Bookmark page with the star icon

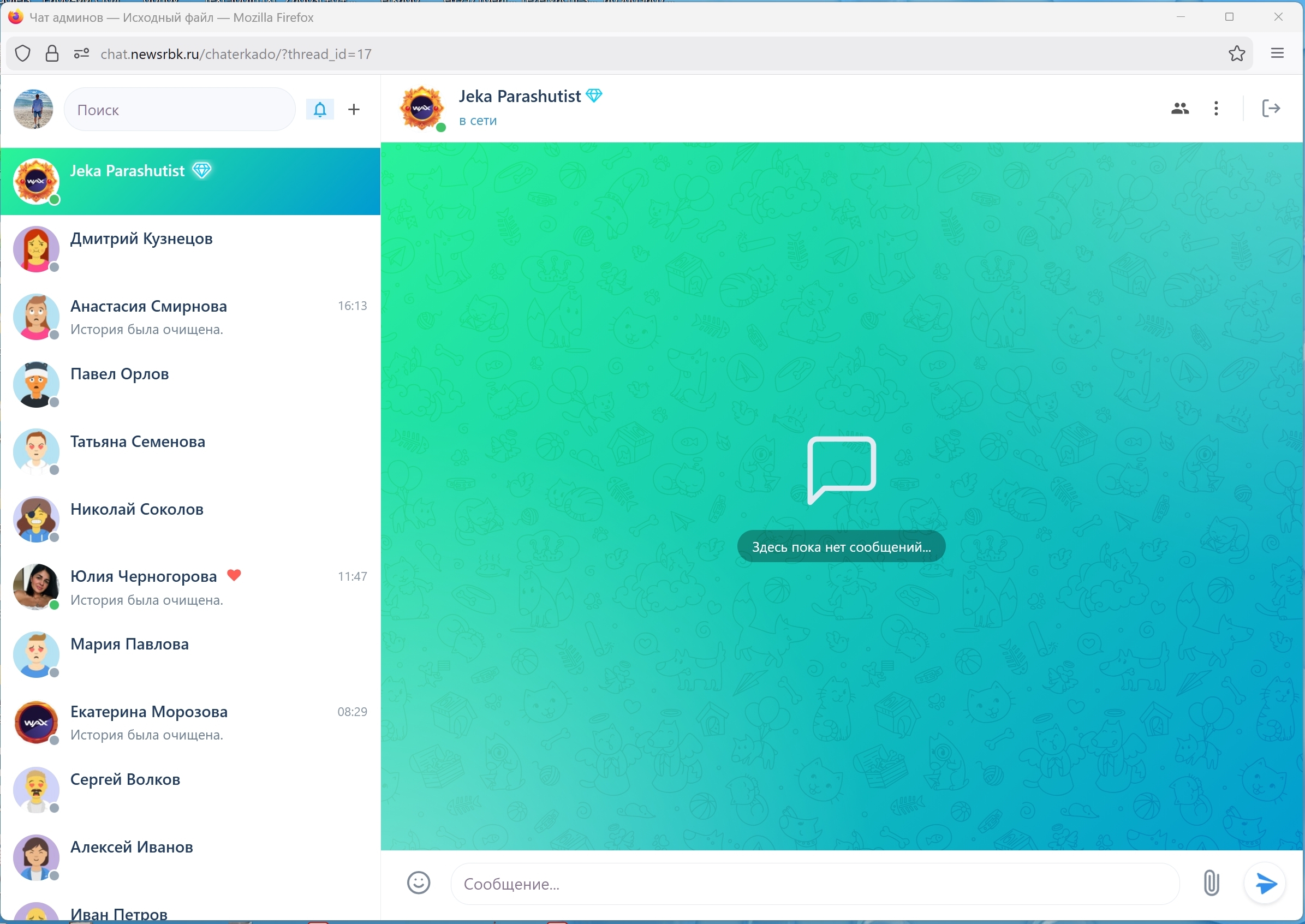click(1236, 54)
